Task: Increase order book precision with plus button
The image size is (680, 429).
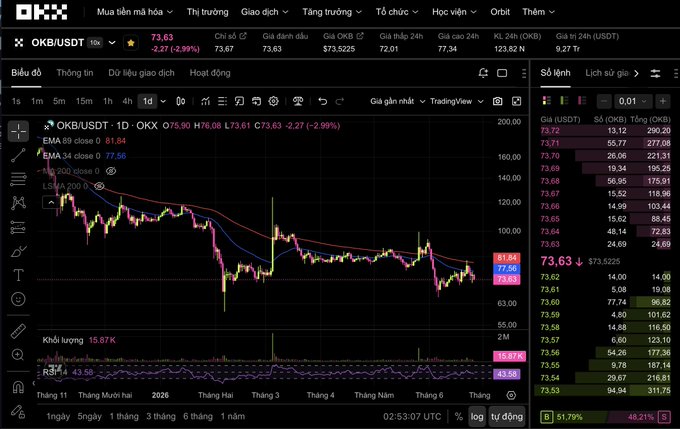Action: [x=663, y=101]
